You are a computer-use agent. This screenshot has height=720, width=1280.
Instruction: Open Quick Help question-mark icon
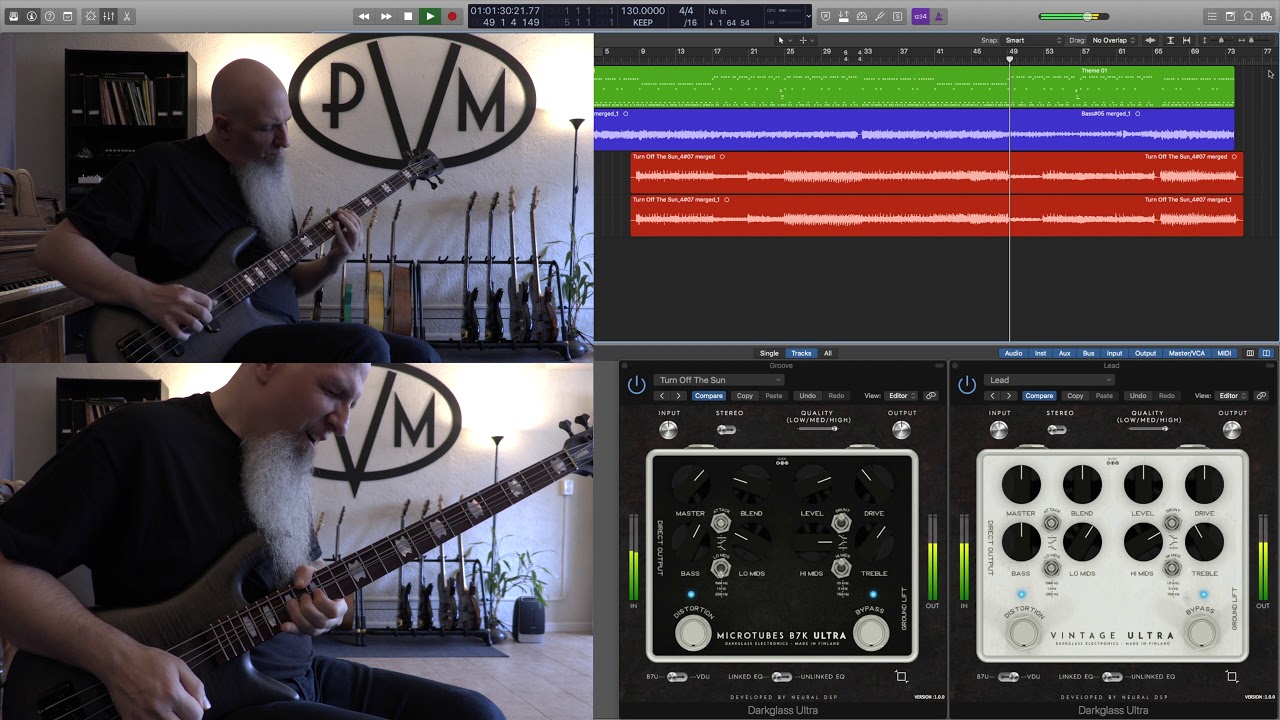49,16
